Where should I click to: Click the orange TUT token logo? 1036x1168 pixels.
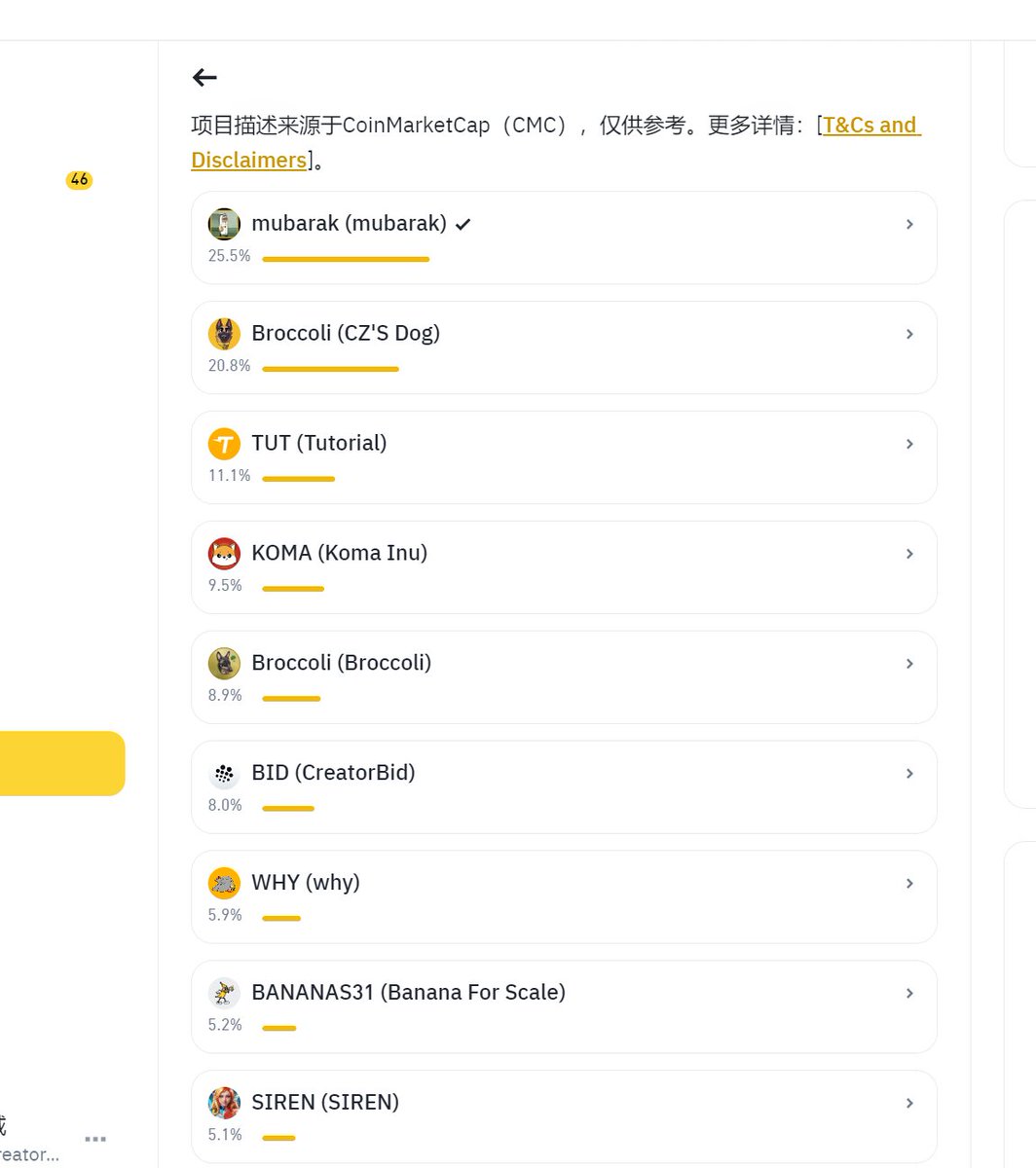pos(224,444)
